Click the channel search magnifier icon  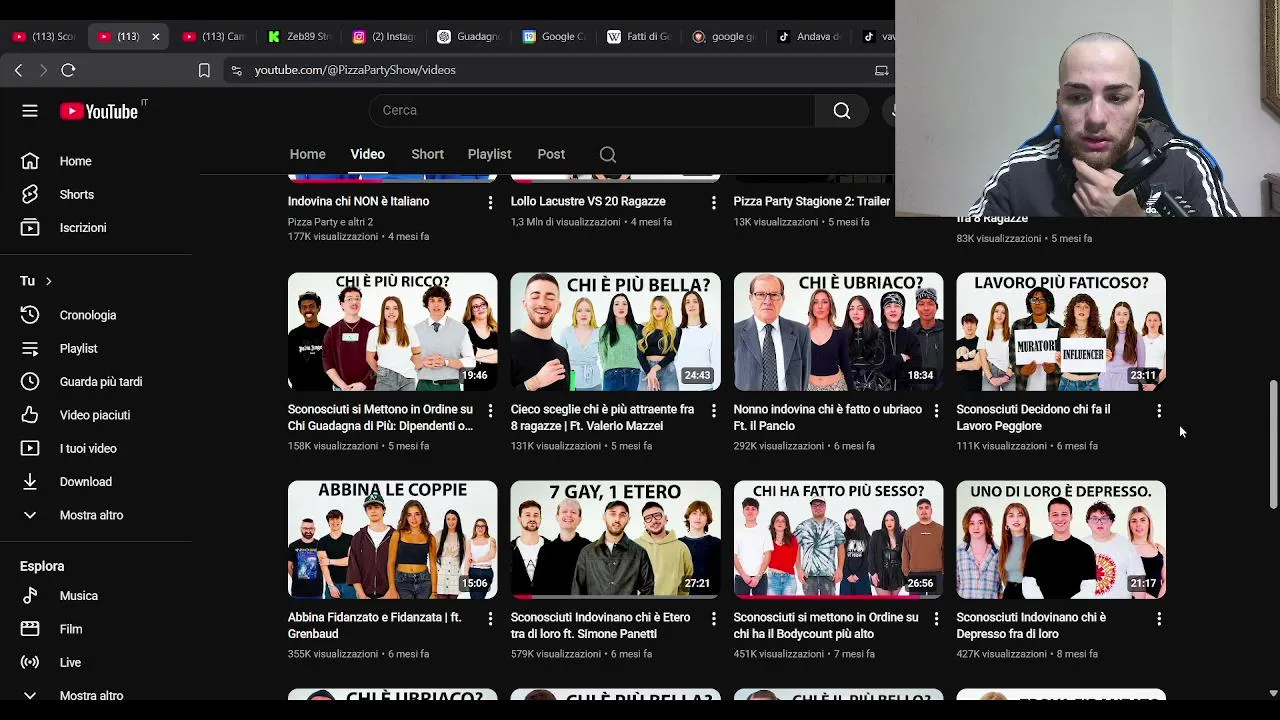point(608,155)
